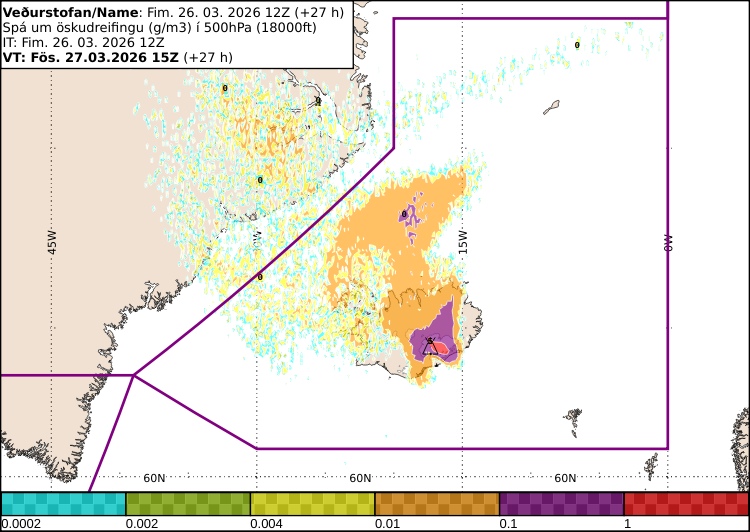Select the red legend swatch above 1

click(687, 504)
